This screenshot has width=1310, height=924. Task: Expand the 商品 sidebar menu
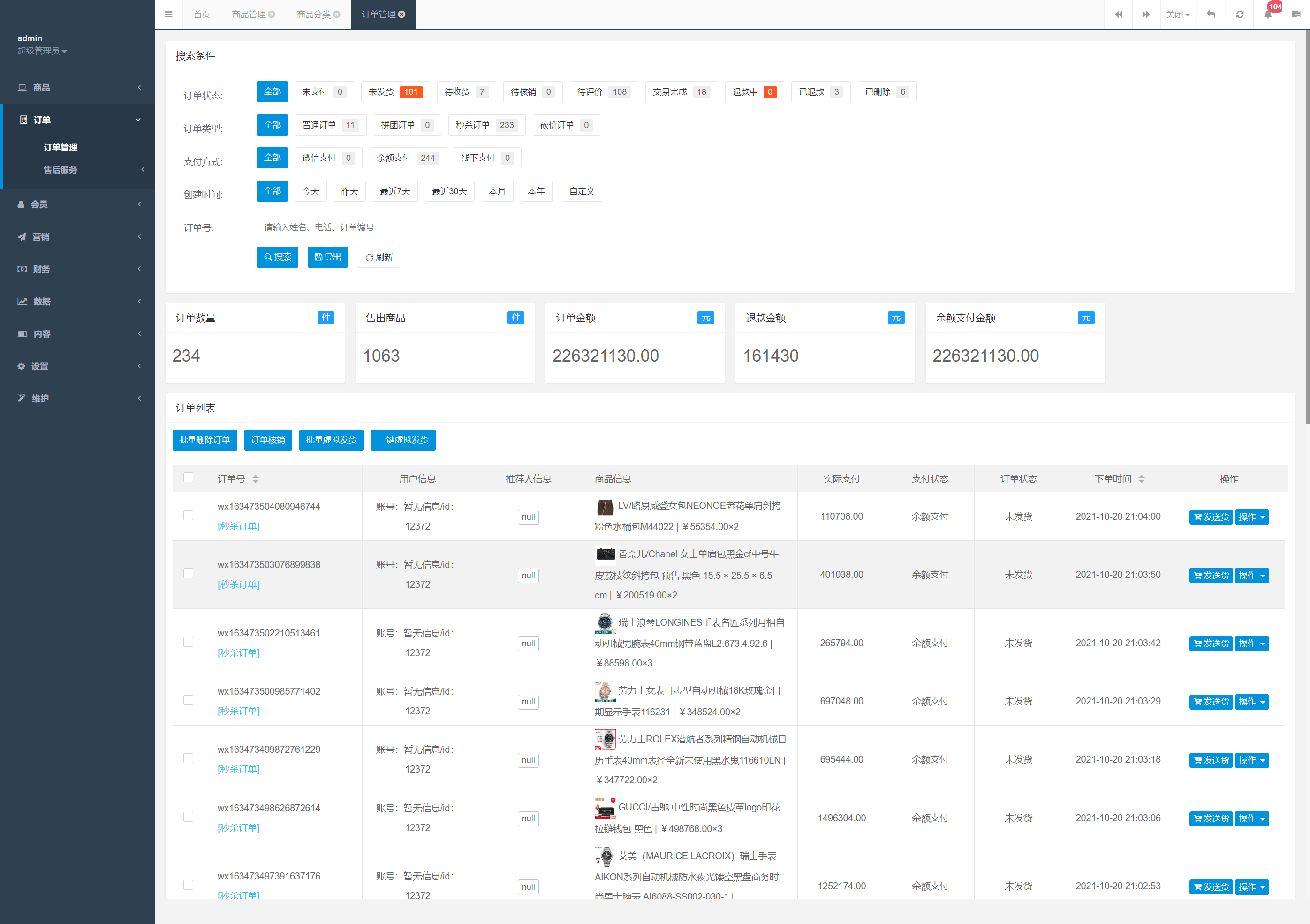coord(77,87)
